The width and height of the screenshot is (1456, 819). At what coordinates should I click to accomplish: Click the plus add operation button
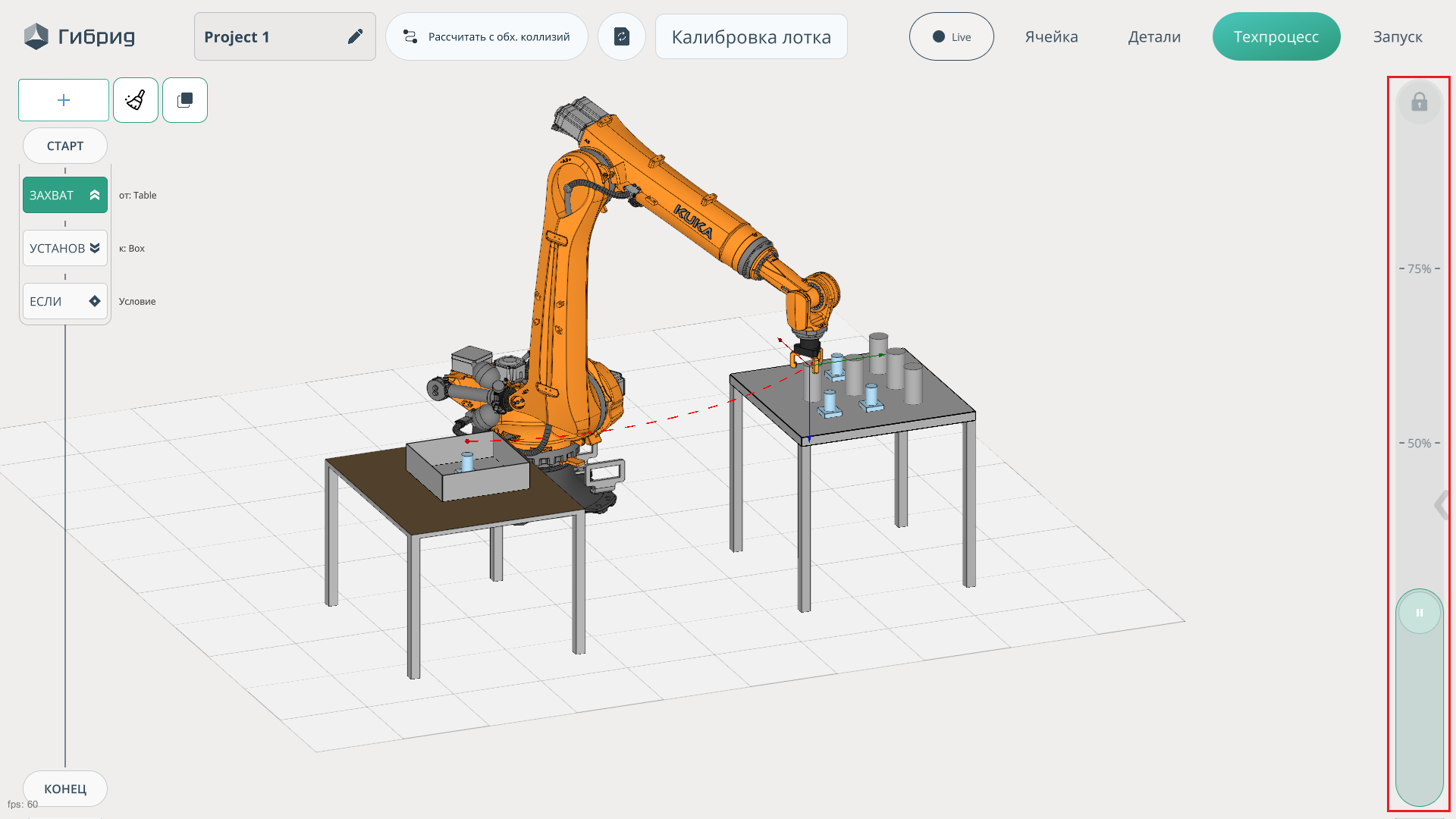coord(64,100)
